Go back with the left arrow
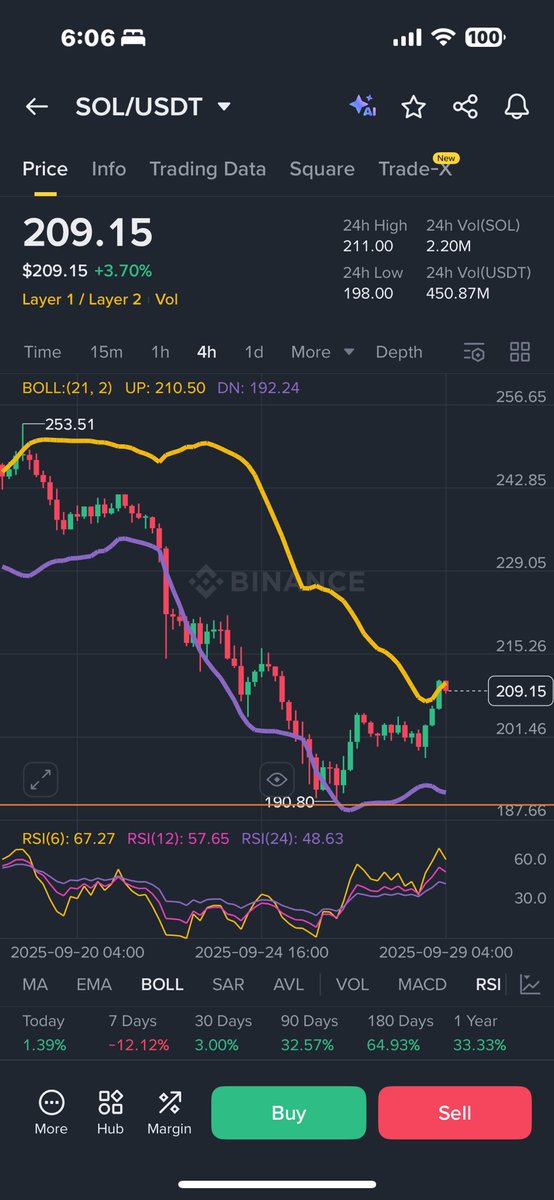The height and width of the screenshot is (1200, 554). pyautogui.click(x=37, y=107)
